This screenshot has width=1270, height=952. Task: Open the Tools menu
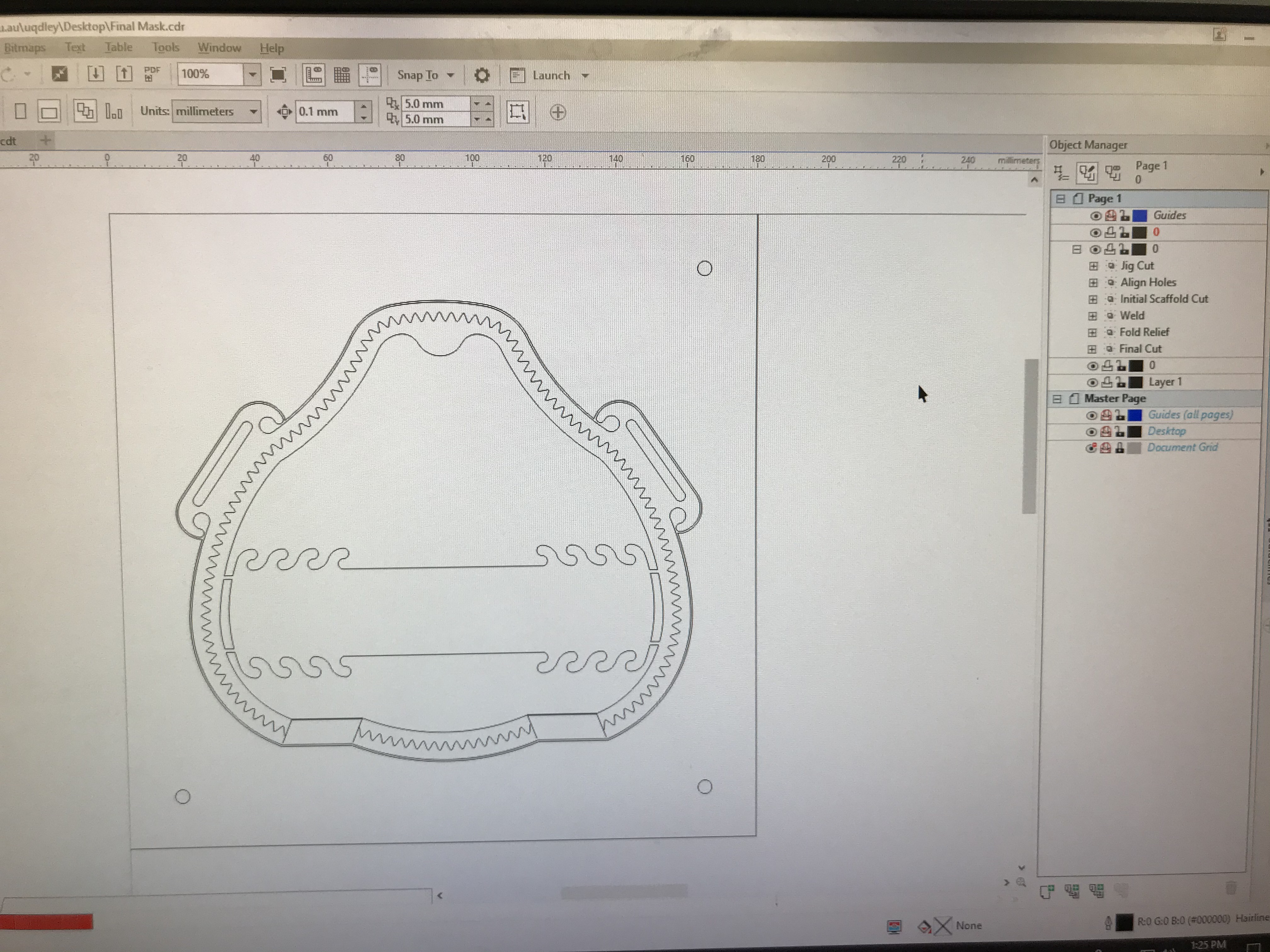[x=165, y=47]
